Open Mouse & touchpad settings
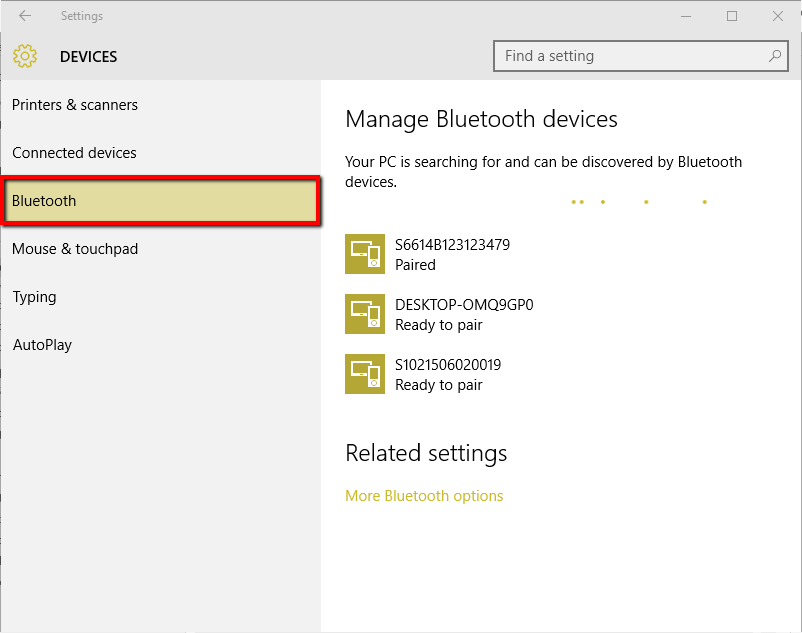 coord(75,249)
